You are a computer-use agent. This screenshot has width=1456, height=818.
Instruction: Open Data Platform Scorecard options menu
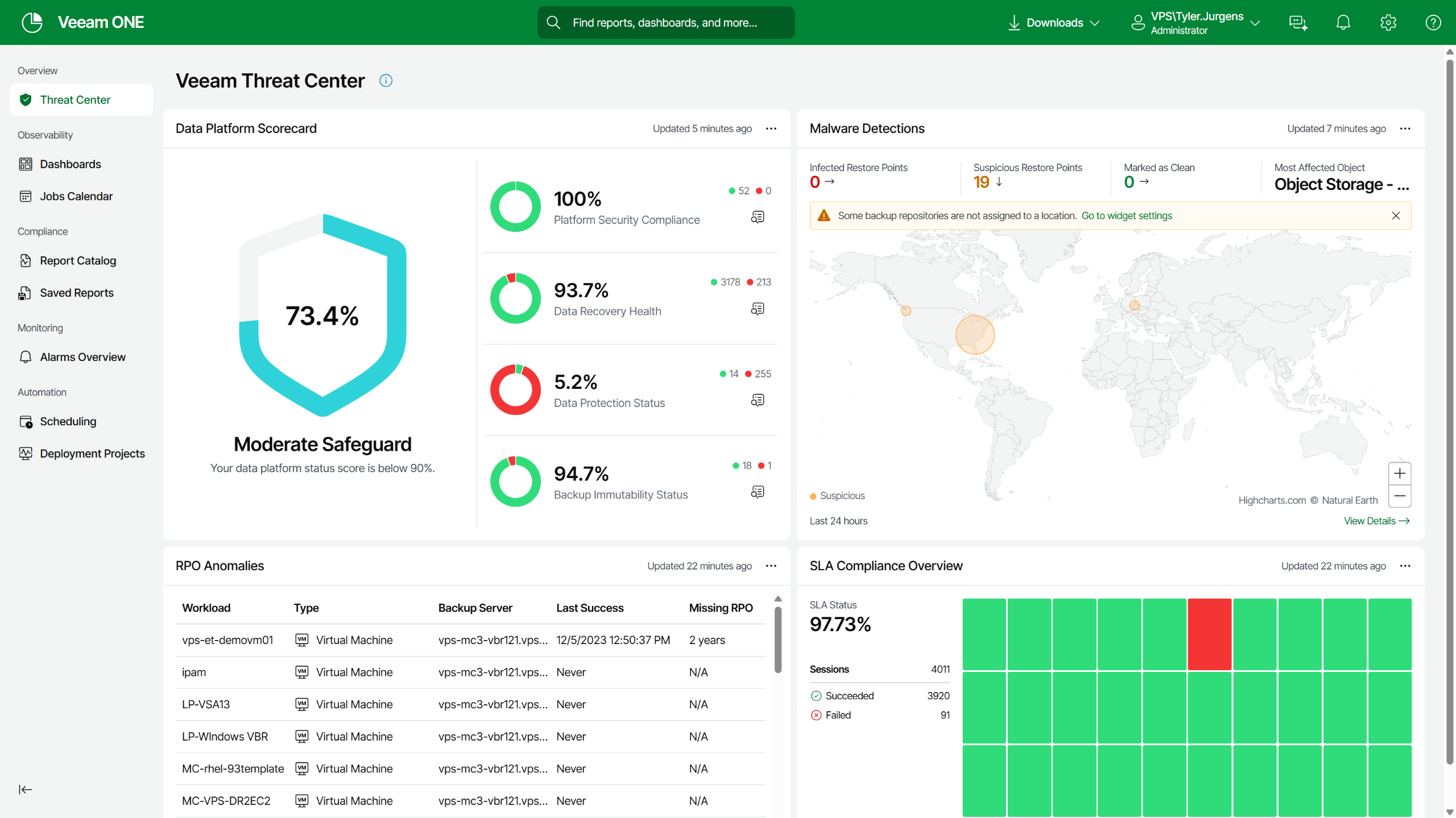(x=771, y=128)
